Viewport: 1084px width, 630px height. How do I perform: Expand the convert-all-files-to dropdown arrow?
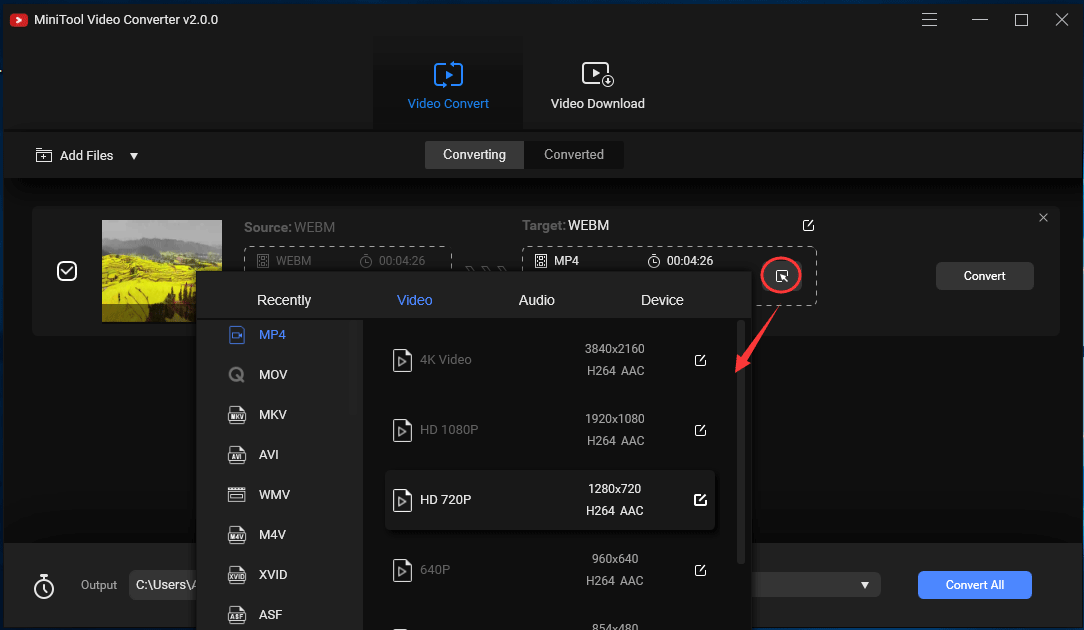865,585
